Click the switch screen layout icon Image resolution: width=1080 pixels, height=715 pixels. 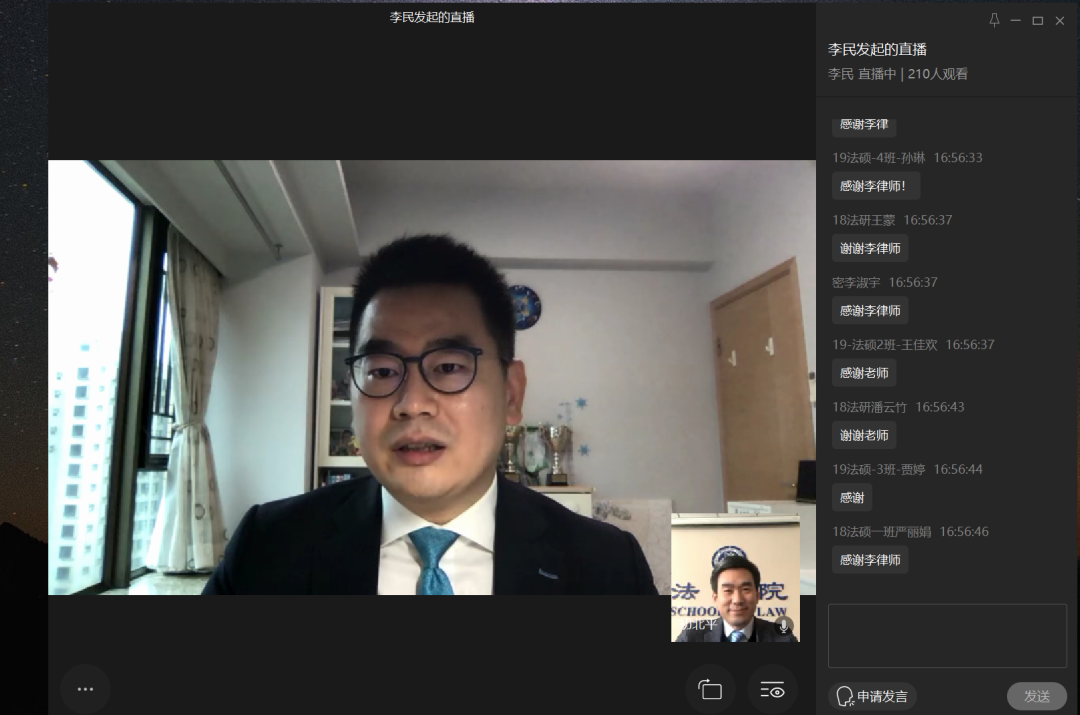pos(710,690)
